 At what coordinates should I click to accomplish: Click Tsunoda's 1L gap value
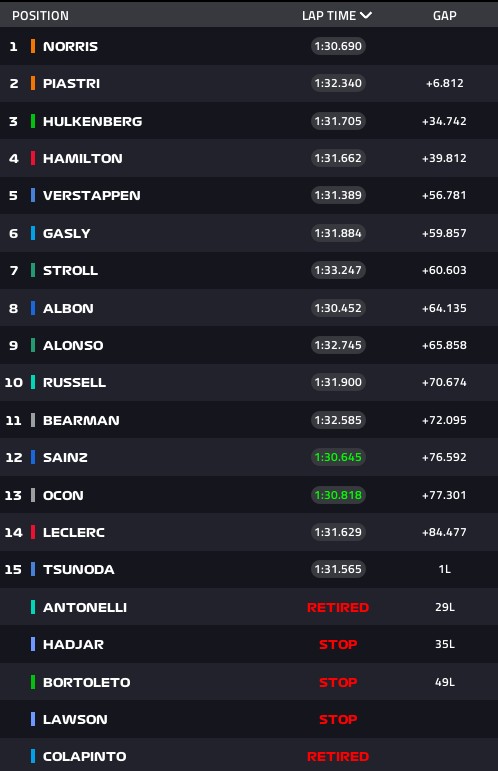444,569
